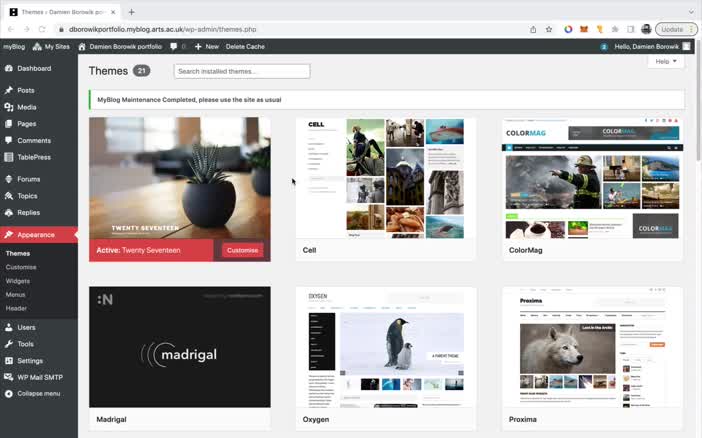Click the myBlog admin bar link
This screenshot has width=702, height=438.
pos(14,47)
